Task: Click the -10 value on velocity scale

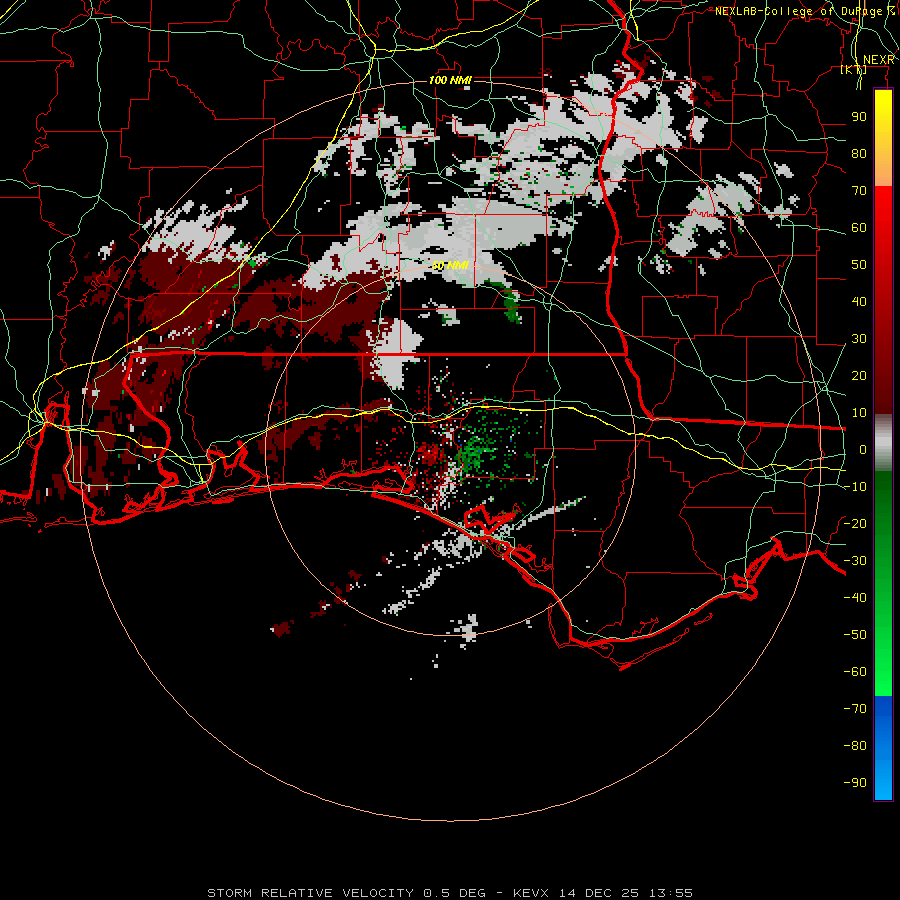Action: [x=855, y=487]
